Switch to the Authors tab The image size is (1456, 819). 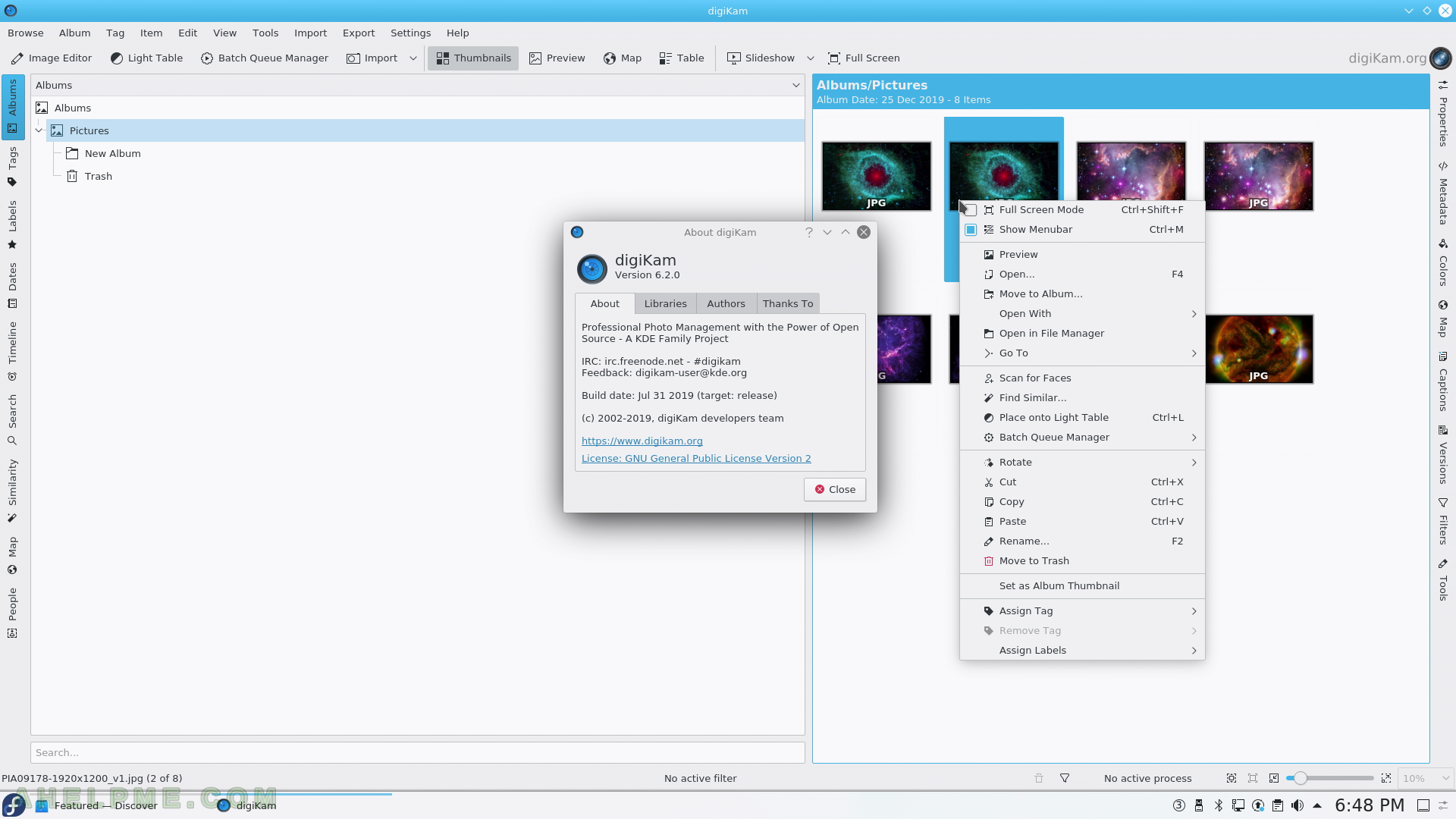726,304
